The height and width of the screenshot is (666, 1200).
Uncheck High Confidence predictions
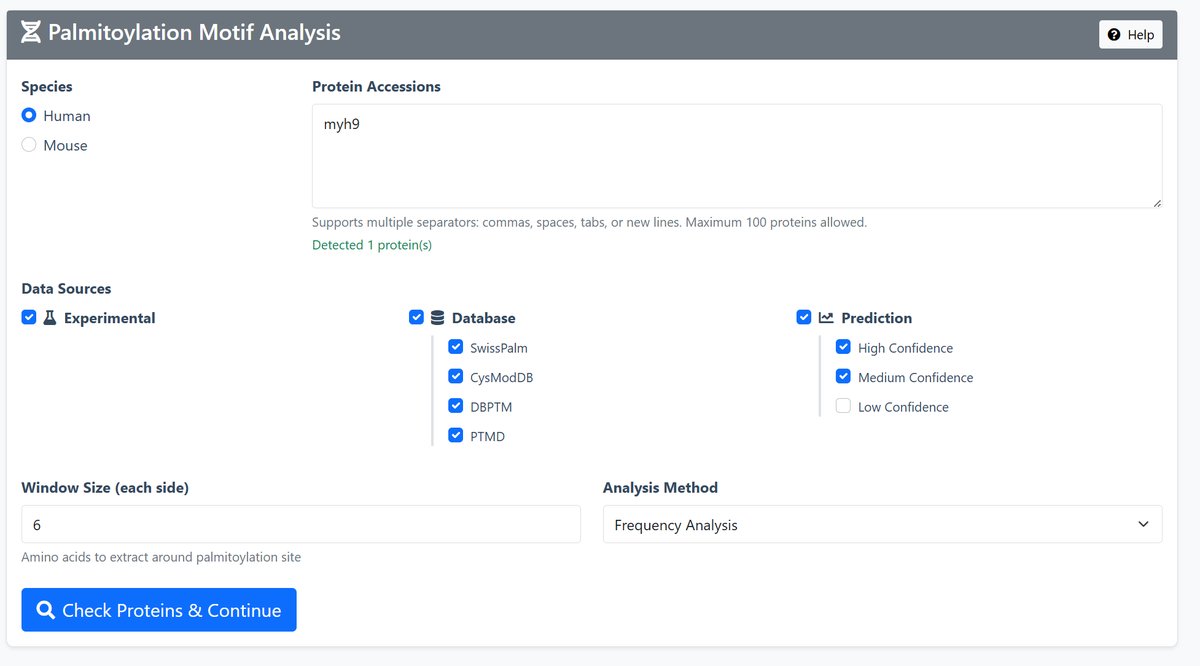pyautogui.click(x=843, y=347)
